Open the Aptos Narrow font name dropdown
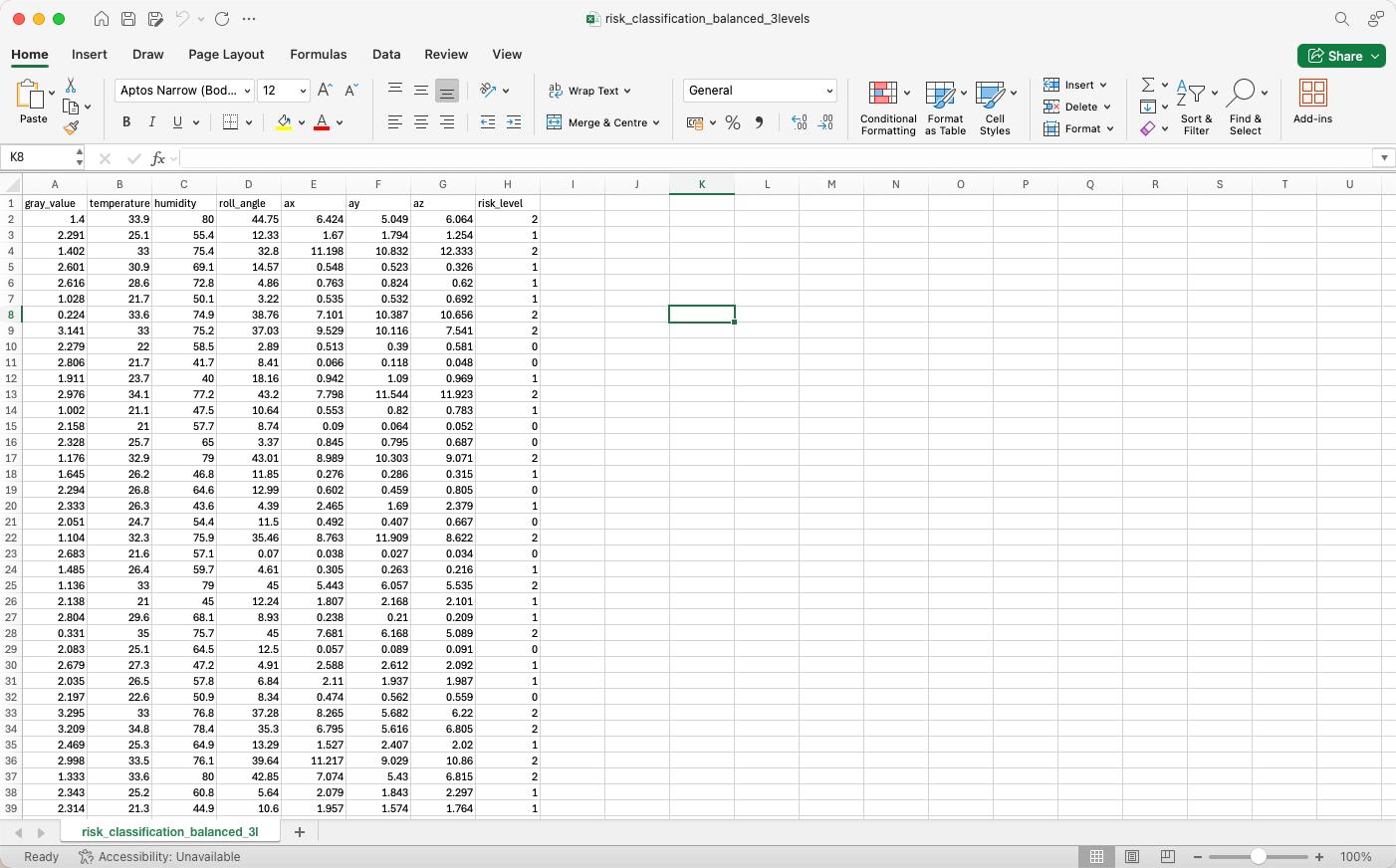Screen dimensions: 1396x868 [x=247, y=91]
